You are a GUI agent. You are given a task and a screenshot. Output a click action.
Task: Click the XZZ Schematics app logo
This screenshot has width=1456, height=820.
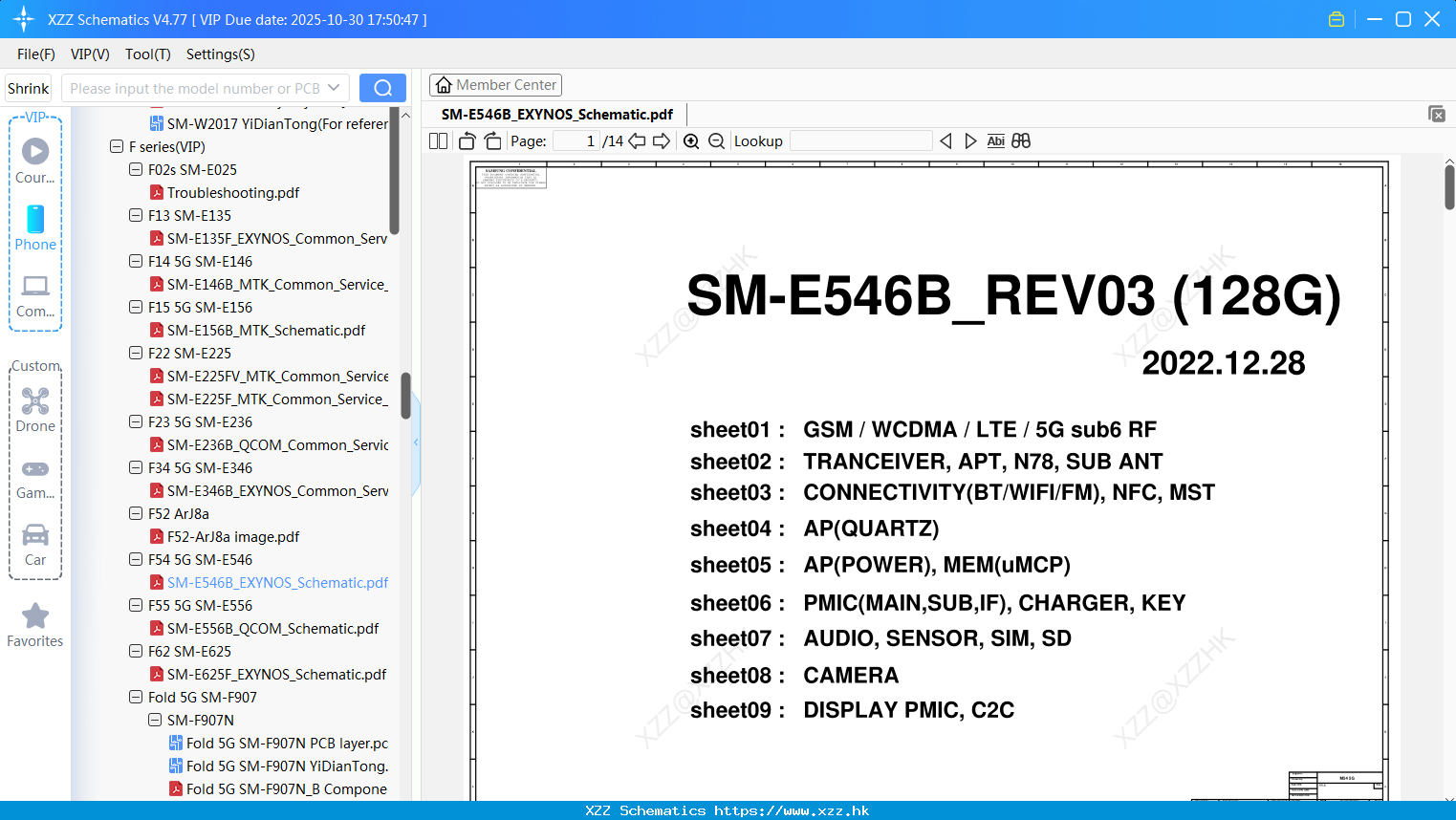(24, 19)
